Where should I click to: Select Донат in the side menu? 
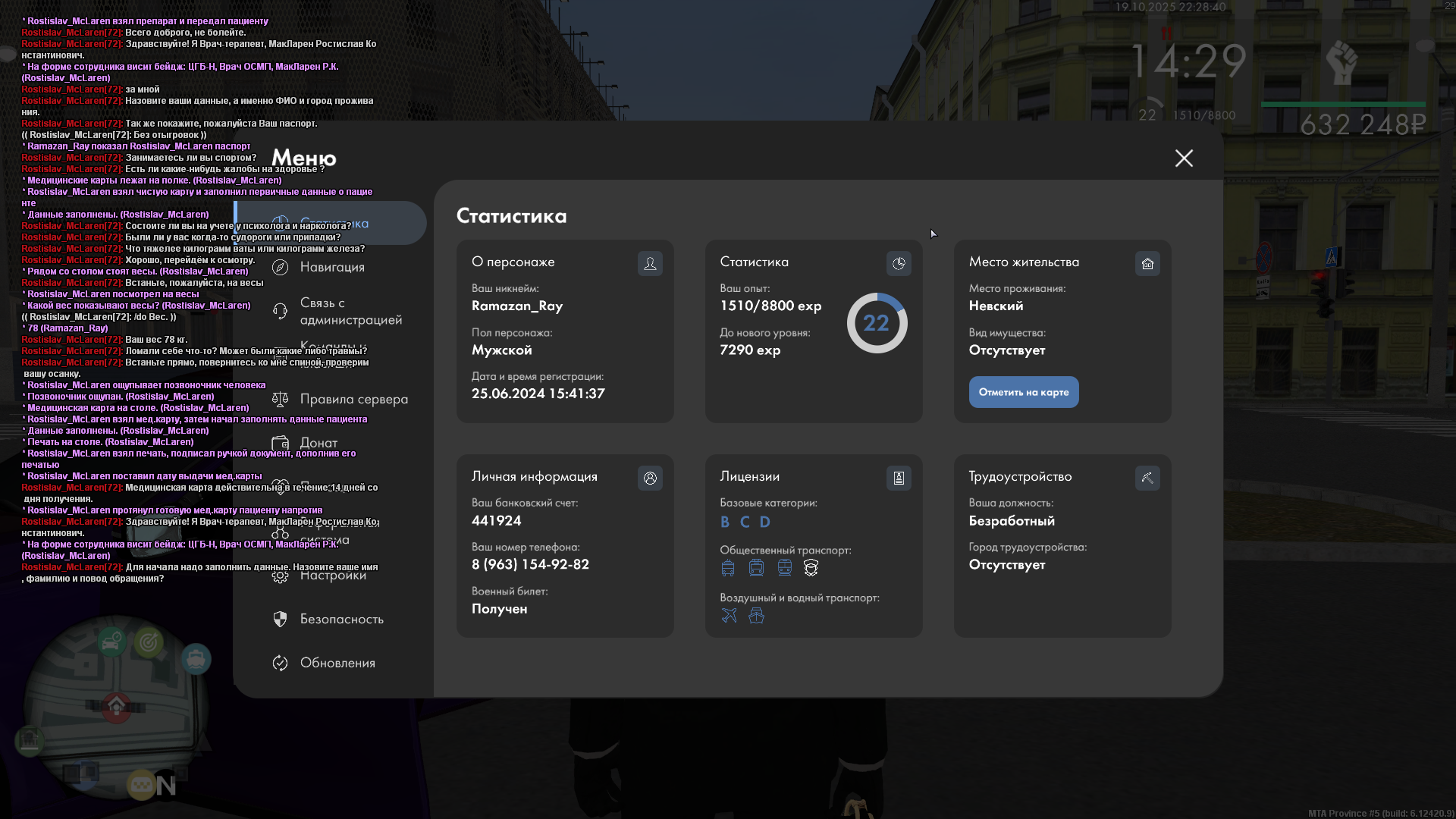(x=318, y=443)
